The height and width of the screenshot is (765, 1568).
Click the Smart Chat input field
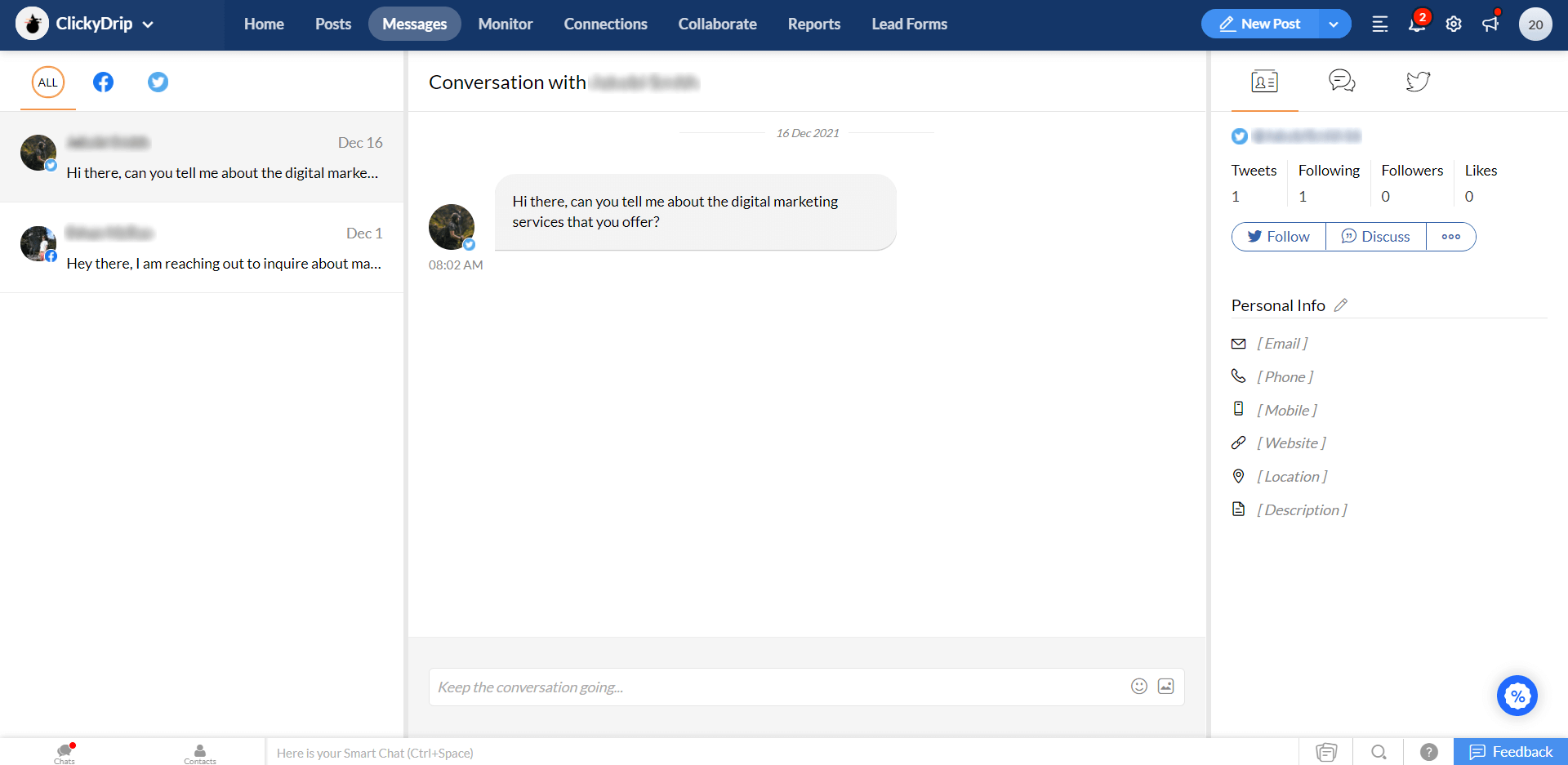782,753
